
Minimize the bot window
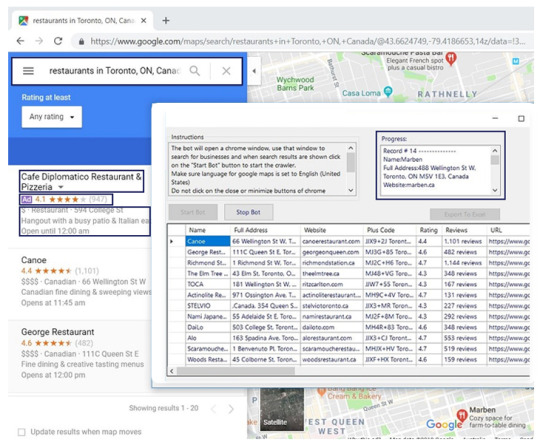(x=495, y=118)
